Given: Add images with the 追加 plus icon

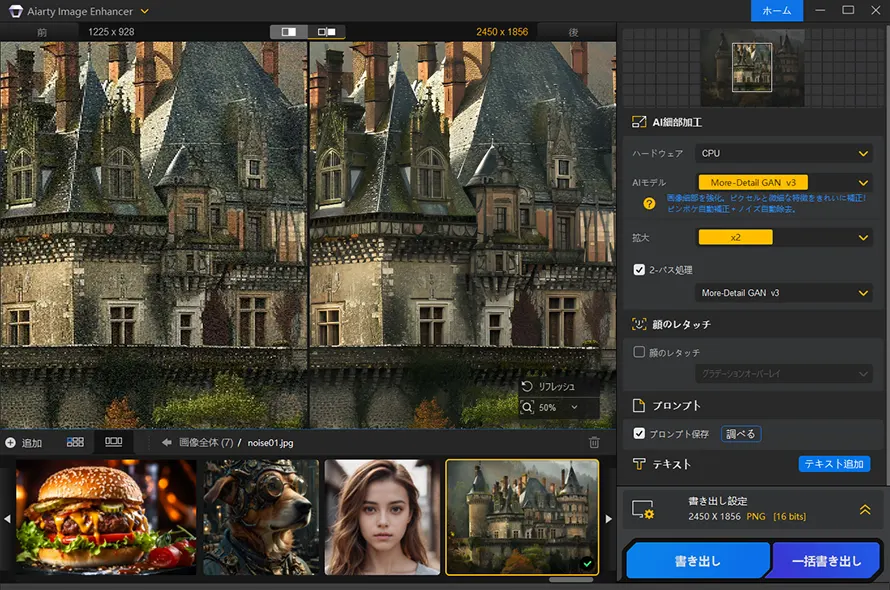Looking at the screenshot, I should click(10, 442).
